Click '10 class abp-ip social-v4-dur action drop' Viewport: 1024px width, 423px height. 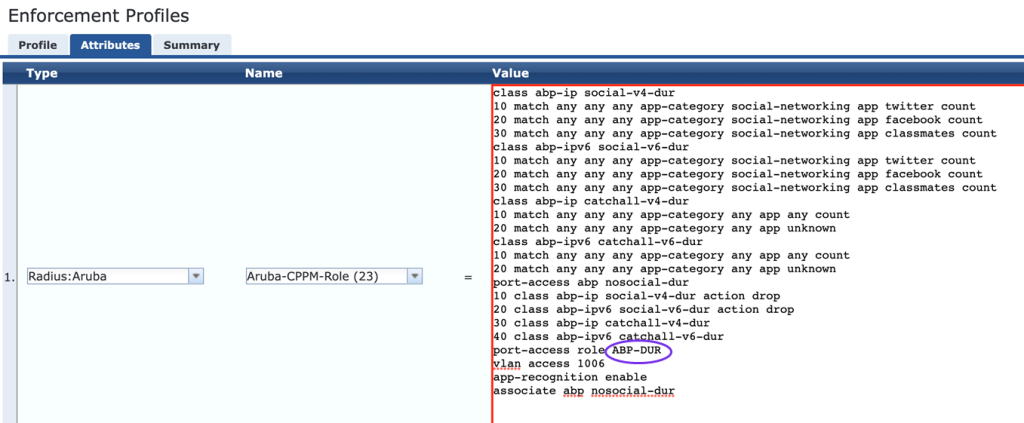pyautogui.click(x=636, y=296)
